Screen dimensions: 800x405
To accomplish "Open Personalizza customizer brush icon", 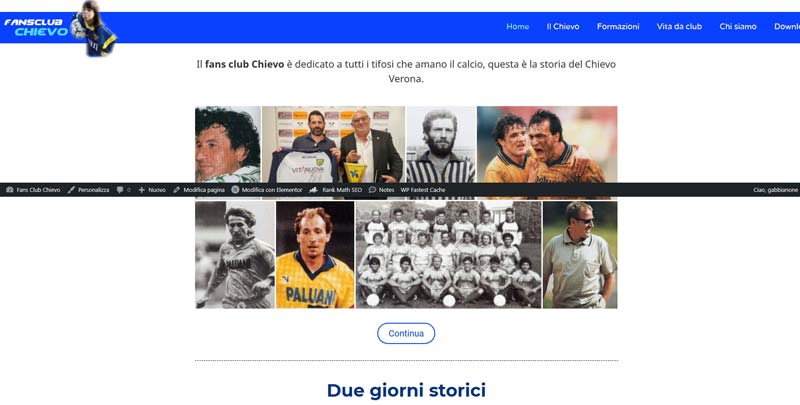I will click(x=71, y=189).
